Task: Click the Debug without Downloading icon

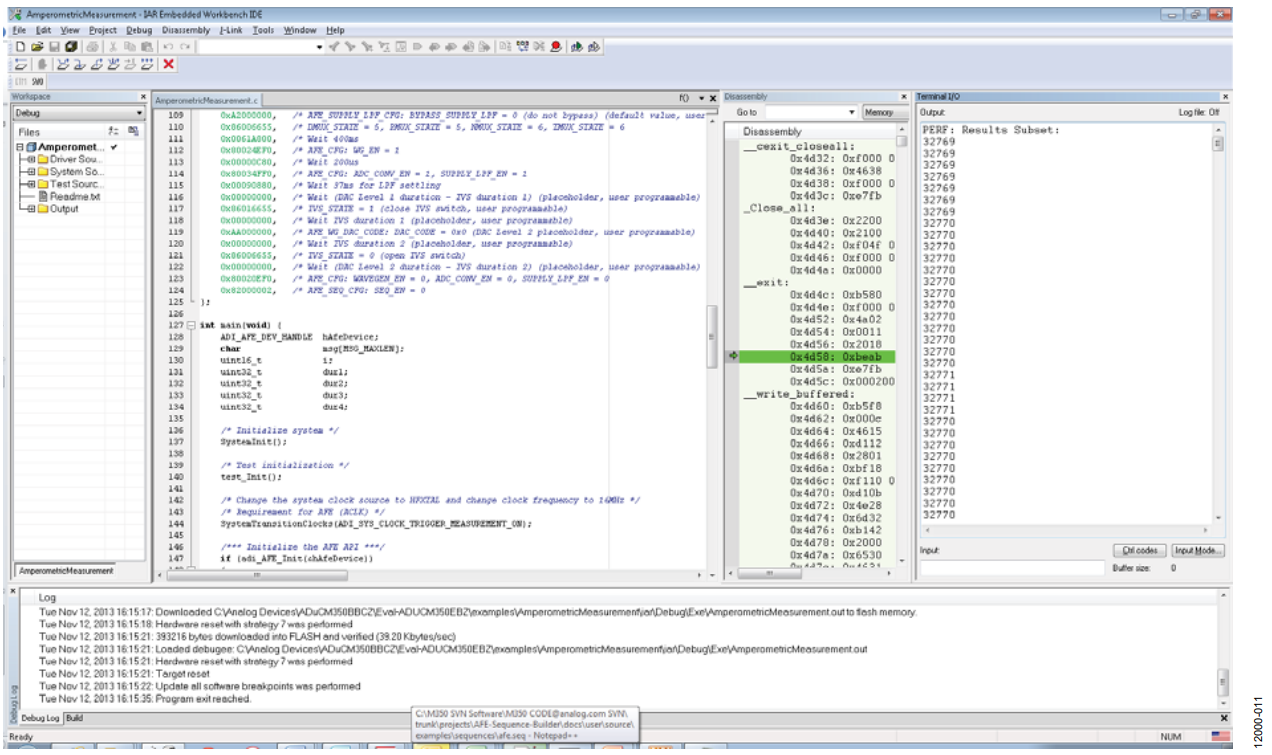Action: point(593,46)
